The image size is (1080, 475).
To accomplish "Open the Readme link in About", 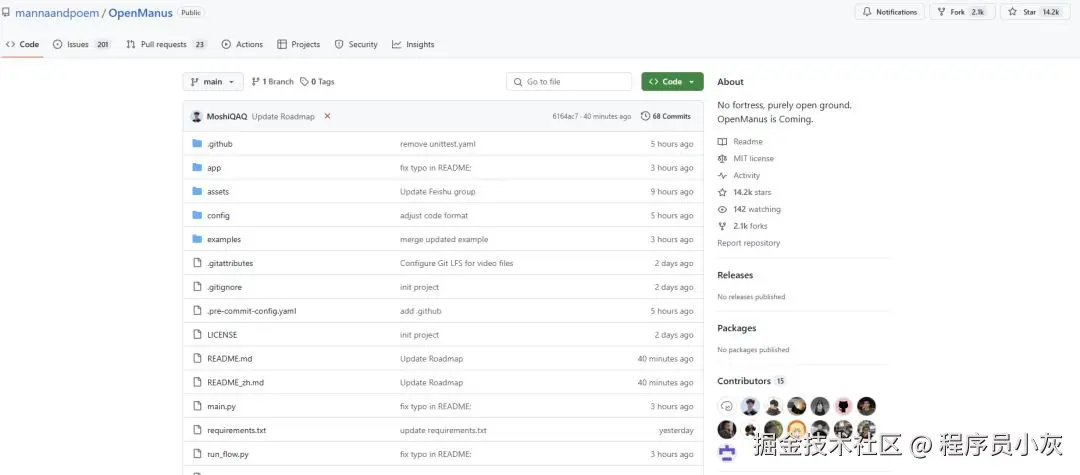I will [740, 141].
